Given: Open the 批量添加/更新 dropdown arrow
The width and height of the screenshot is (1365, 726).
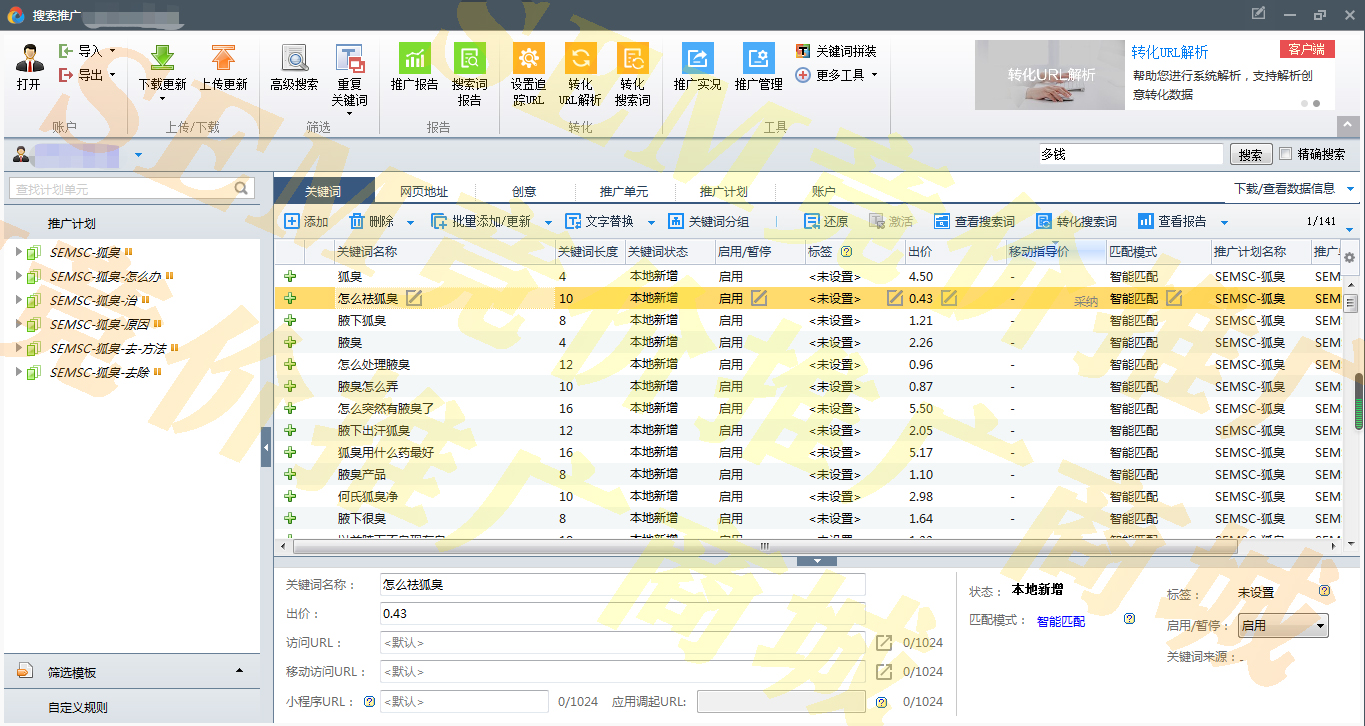Looking at the screenshot, I should tap(548, 222).
